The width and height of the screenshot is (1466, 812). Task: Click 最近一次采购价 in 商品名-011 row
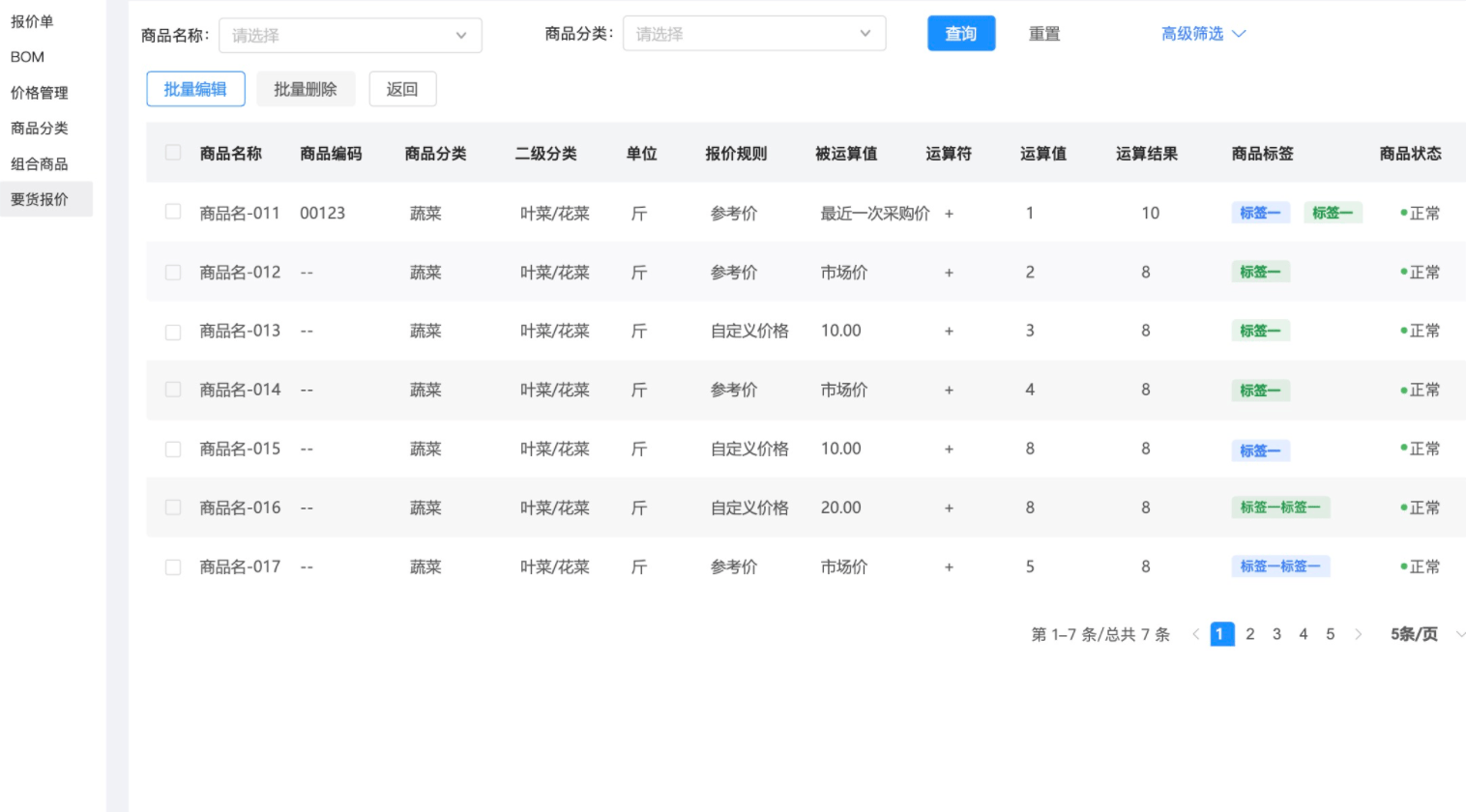click(x=875, y=214)
